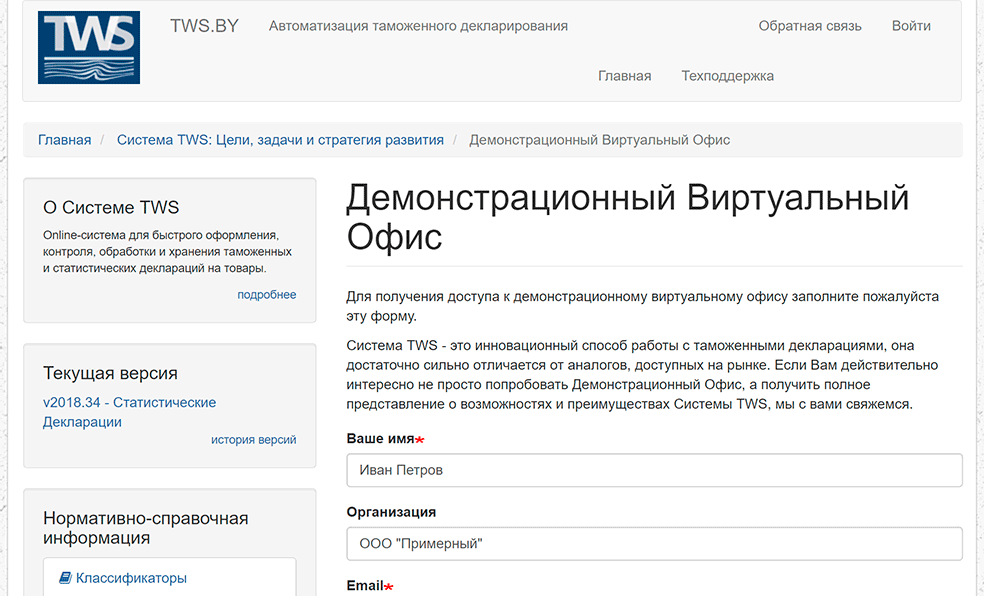Click the current breadcrumb Демонстрационный Виртуальный Офис

coord(599,140)
